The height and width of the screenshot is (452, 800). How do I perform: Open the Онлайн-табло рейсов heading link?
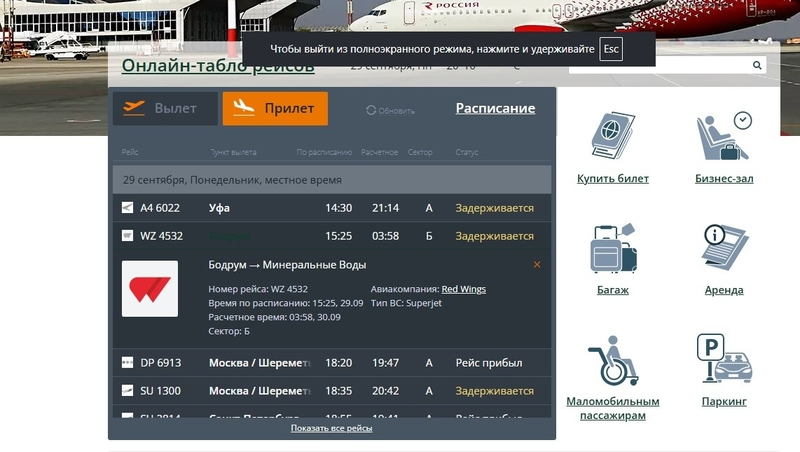tap(218, 67)
